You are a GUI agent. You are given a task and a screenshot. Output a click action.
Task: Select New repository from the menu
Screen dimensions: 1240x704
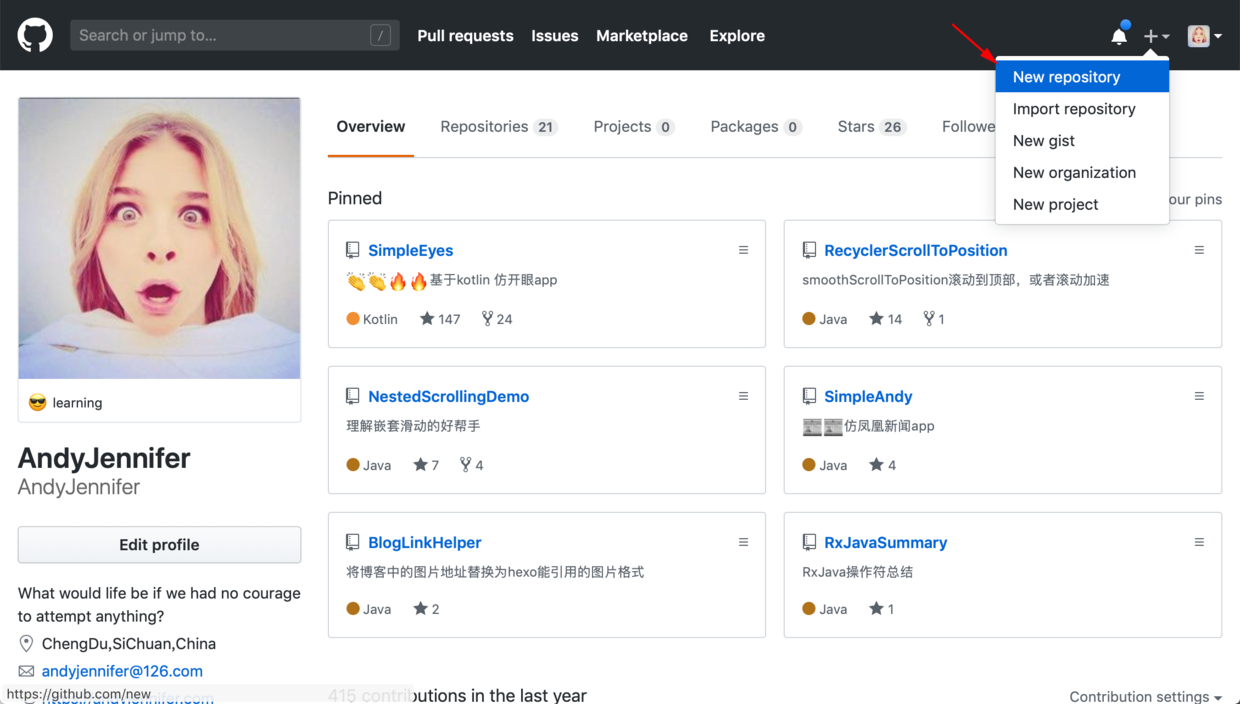coord(1066,76)
